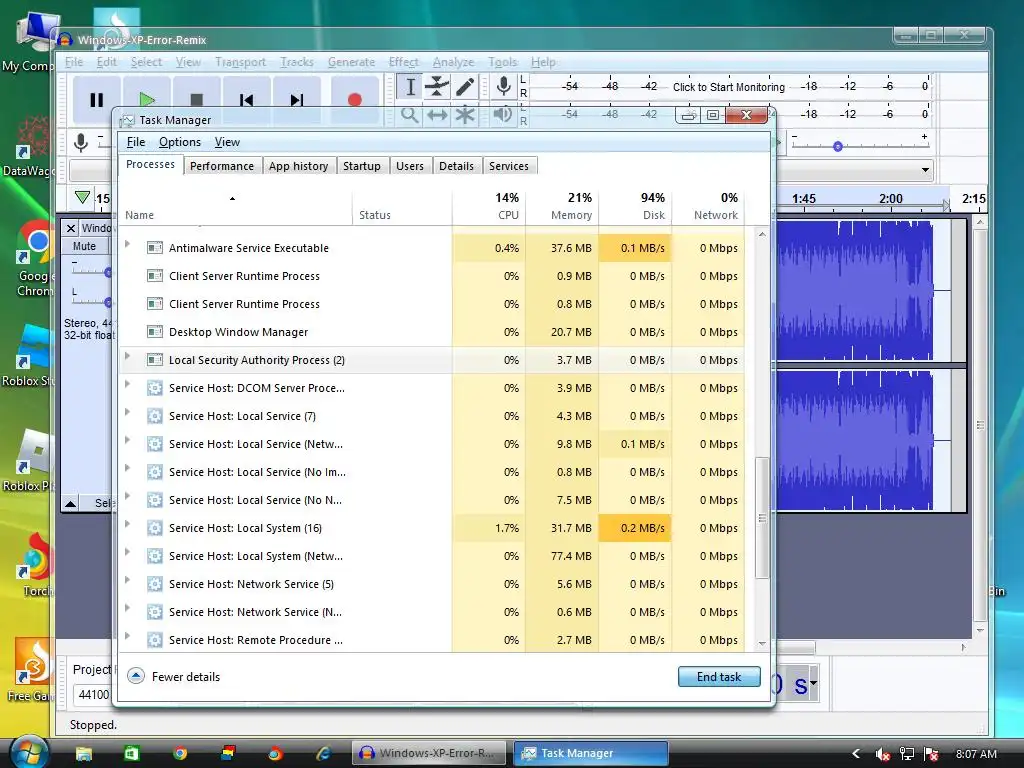Image resolution: width=1024 pixels, height=768 pixels.
Task: Expand Local Security Authority Process group
Action: [127, 357]
